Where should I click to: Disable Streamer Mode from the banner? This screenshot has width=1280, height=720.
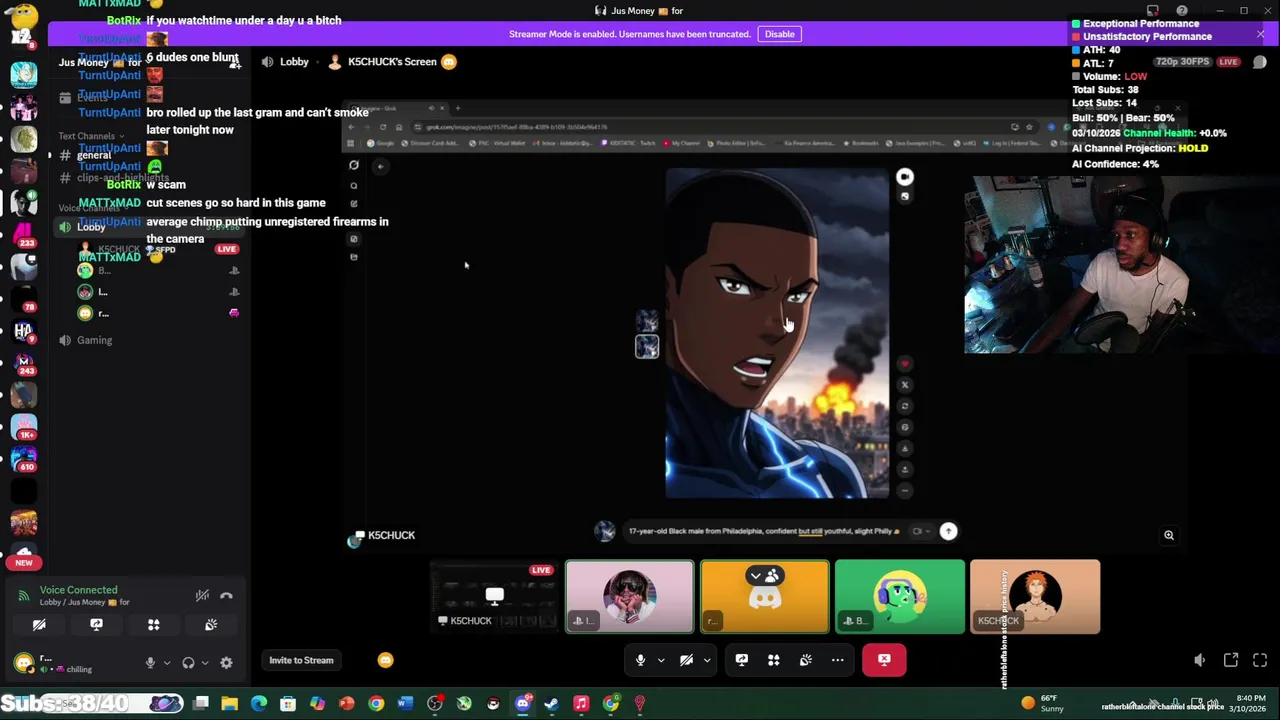779,34
